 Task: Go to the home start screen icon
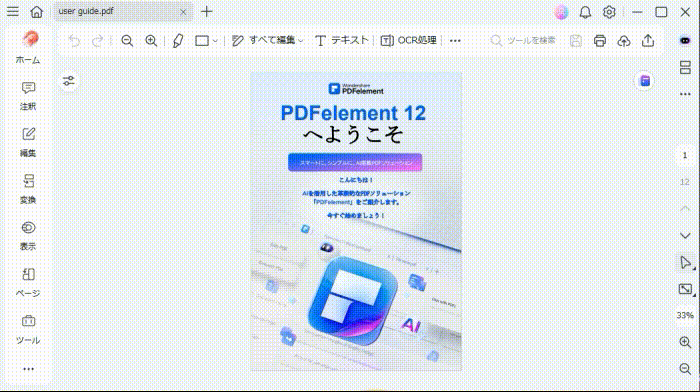37,12
